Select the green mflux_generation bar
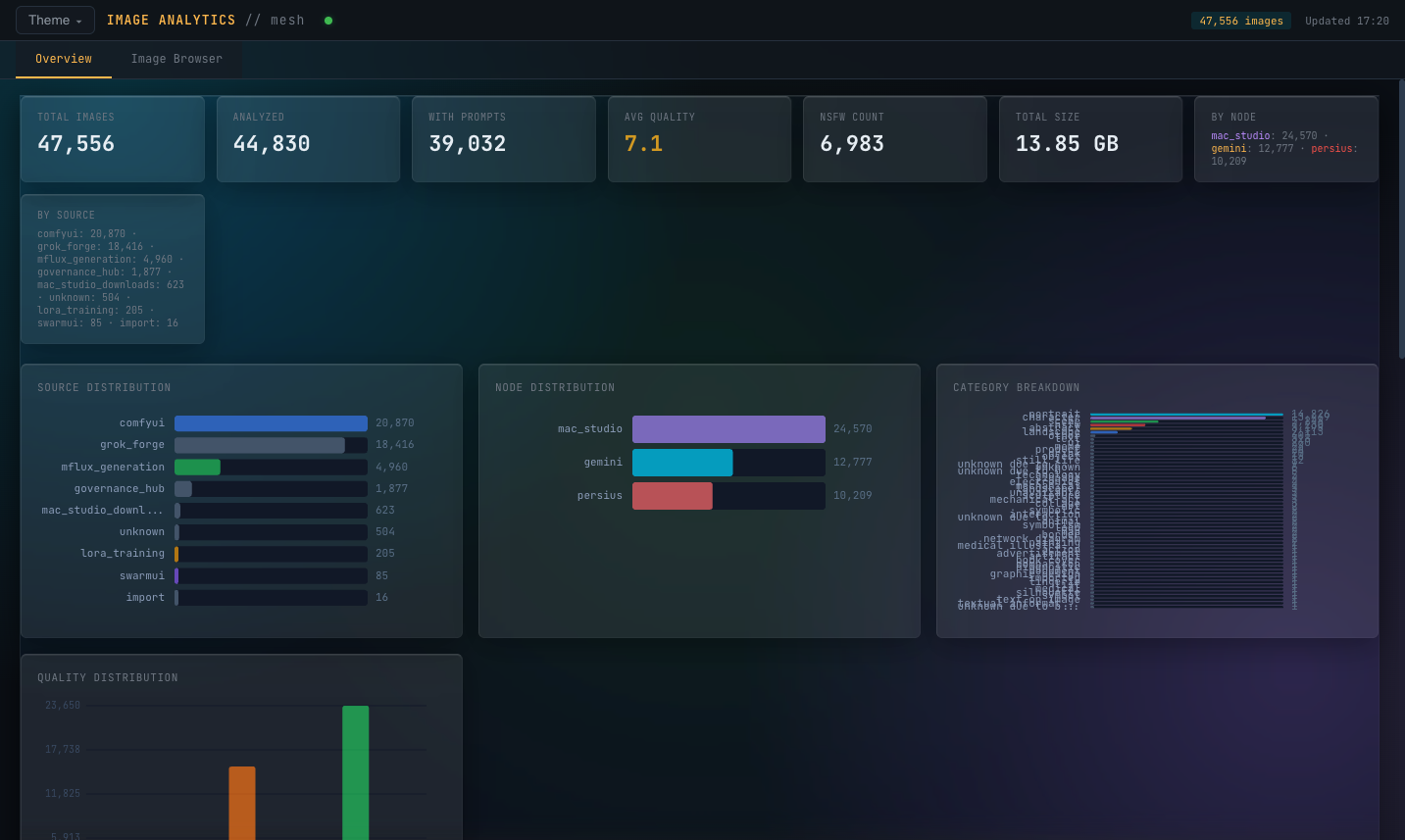The width and height of the screenshot is (1405, 840). (x=197, y=468)
